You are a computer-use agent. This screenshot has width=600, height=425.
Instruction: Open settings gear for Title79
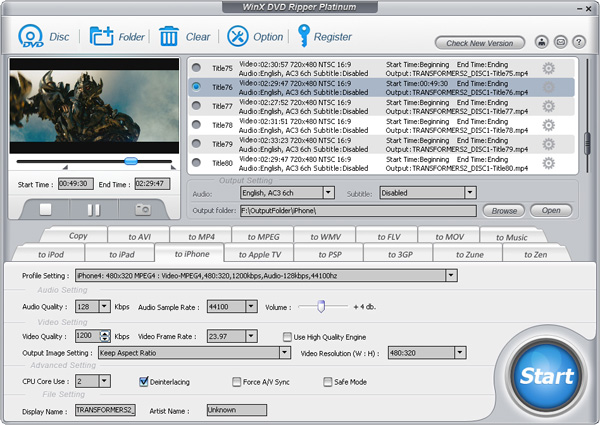pyautogui.click(x=549, y=144)
